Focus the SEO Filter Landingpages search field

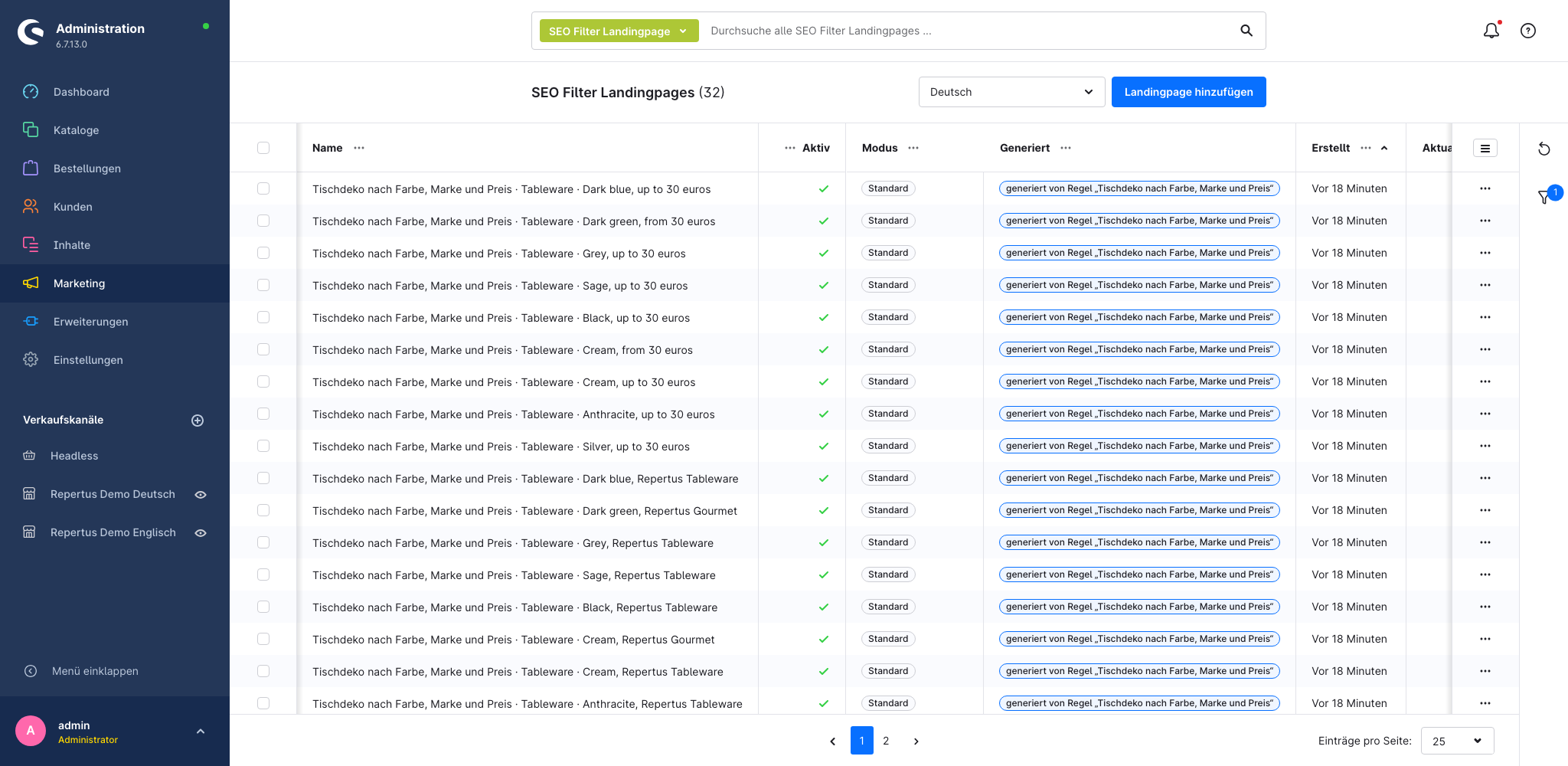969,31
